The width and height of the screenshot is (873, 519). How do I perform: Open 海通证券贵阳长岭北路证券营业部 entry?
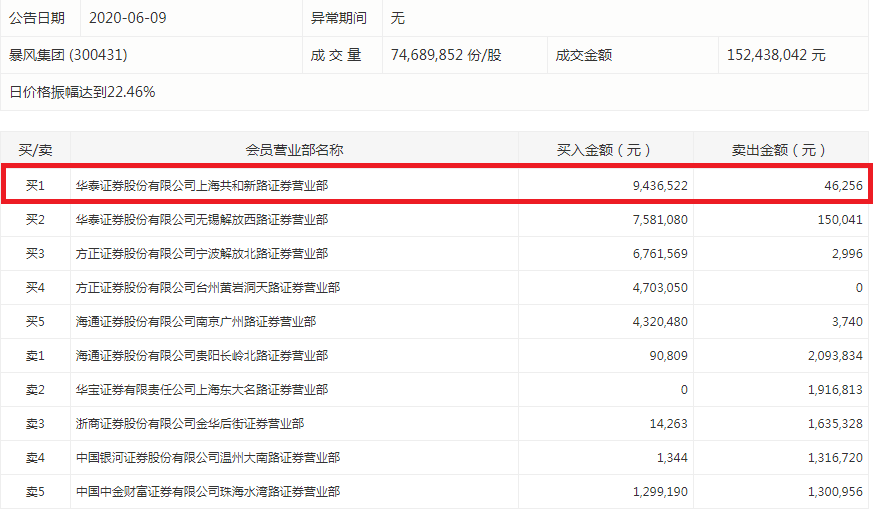click(202, 356)
